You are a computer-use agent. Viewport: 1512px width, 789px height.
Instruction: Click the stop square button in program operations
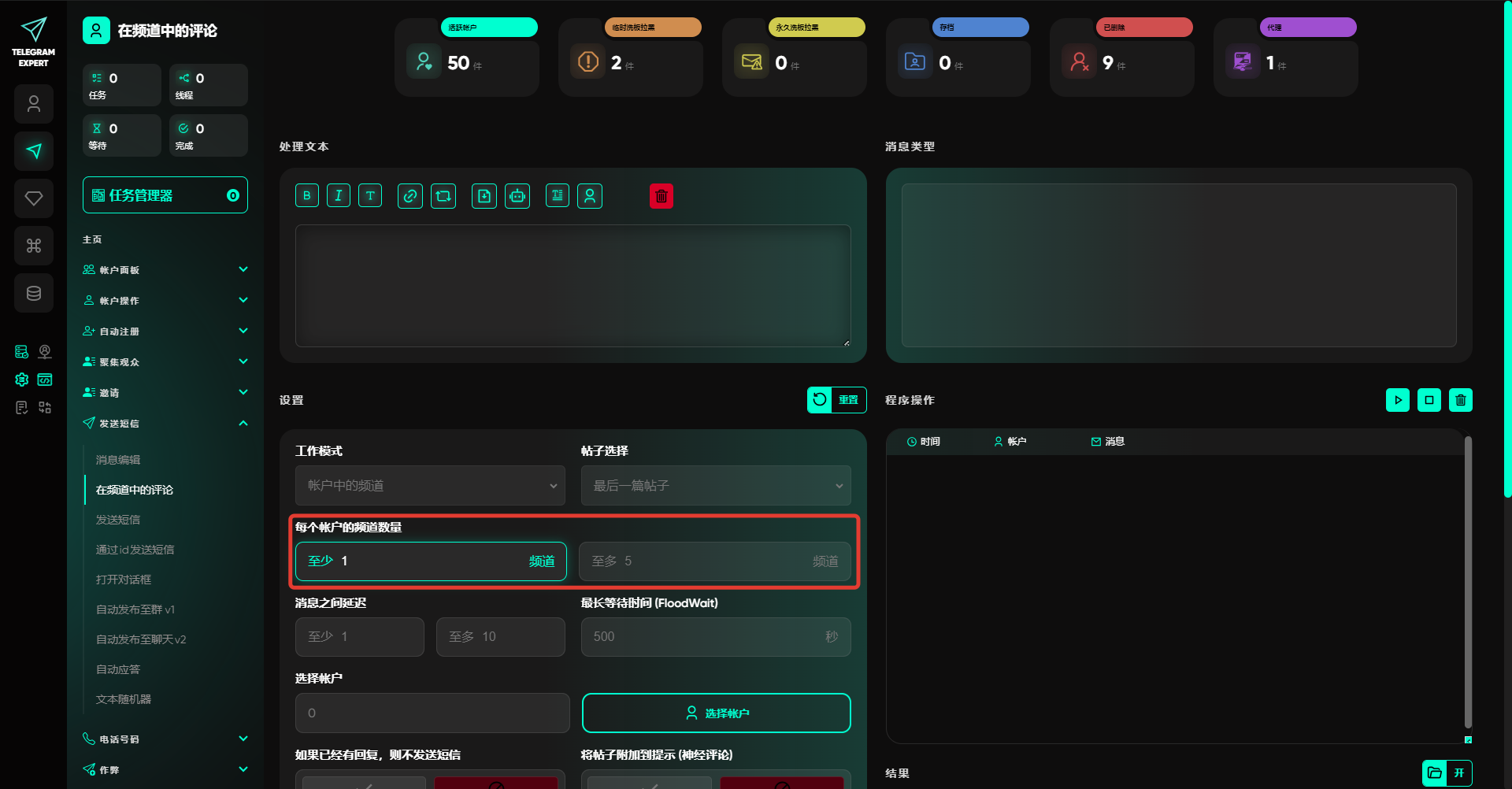[x=1429, y=400]
